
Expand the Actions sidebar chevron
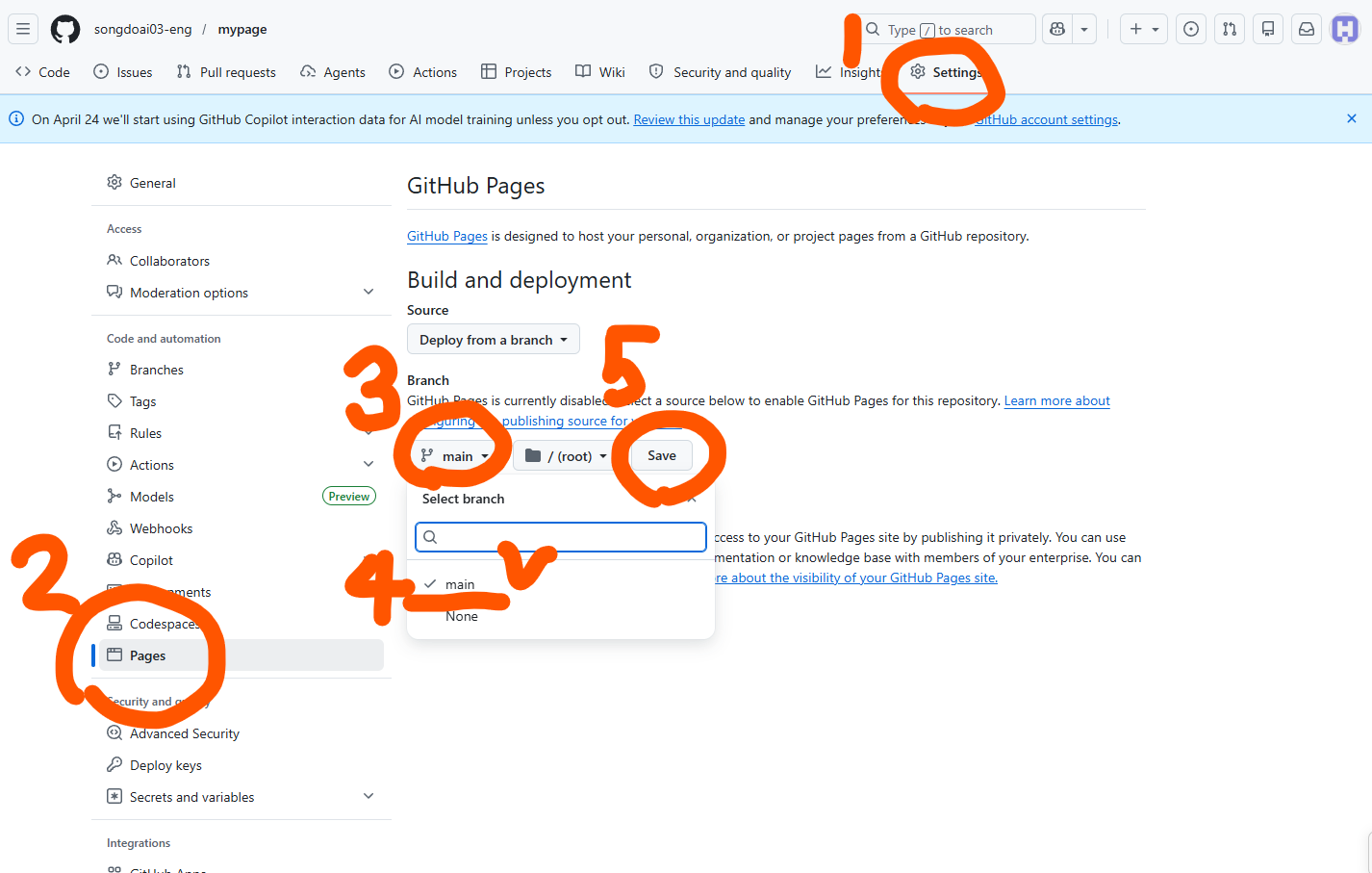click(x=368, y=464)
